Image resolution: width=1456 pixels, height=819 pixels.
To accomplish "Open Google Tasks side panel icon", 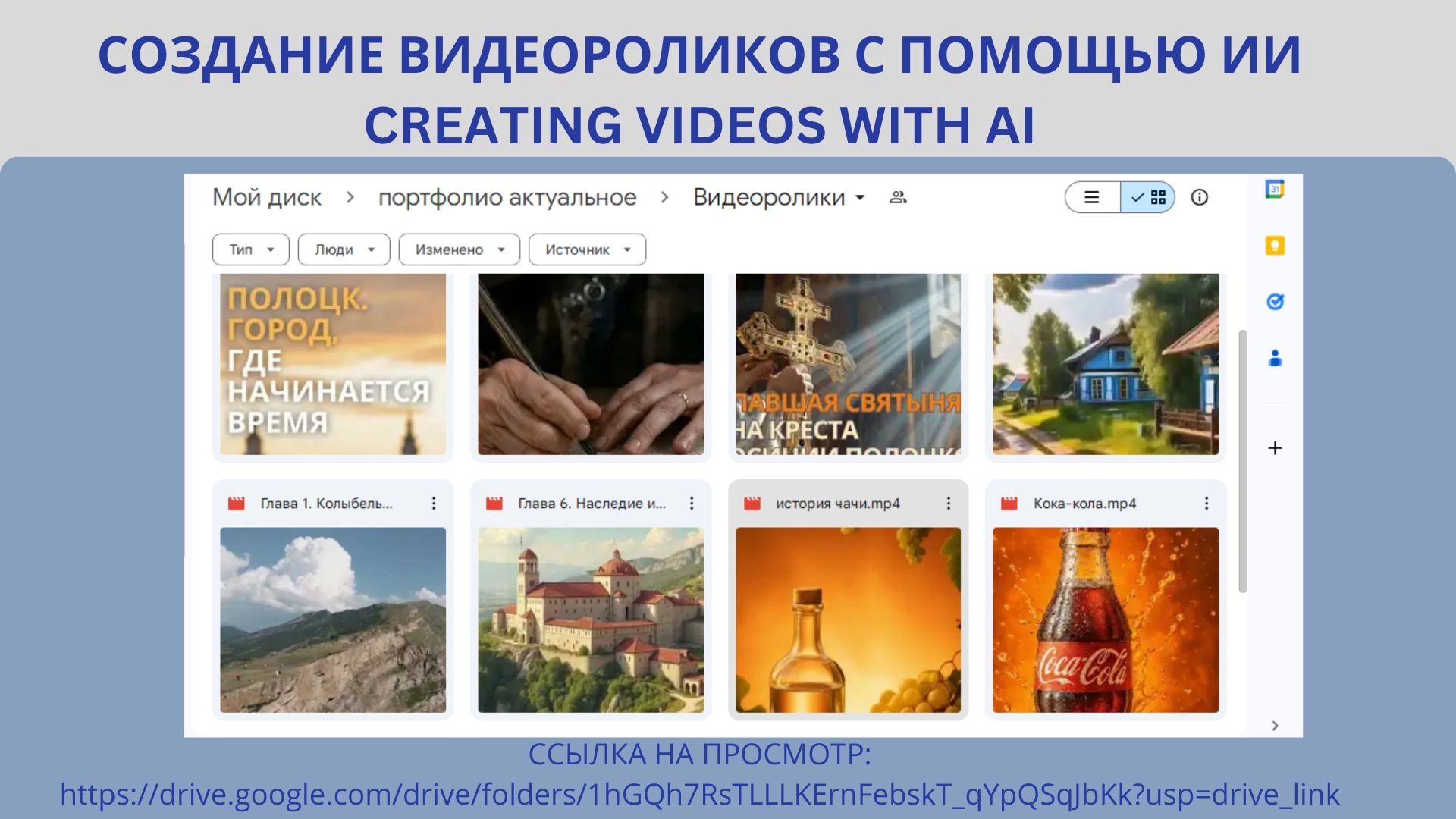I will point(1275,302).
